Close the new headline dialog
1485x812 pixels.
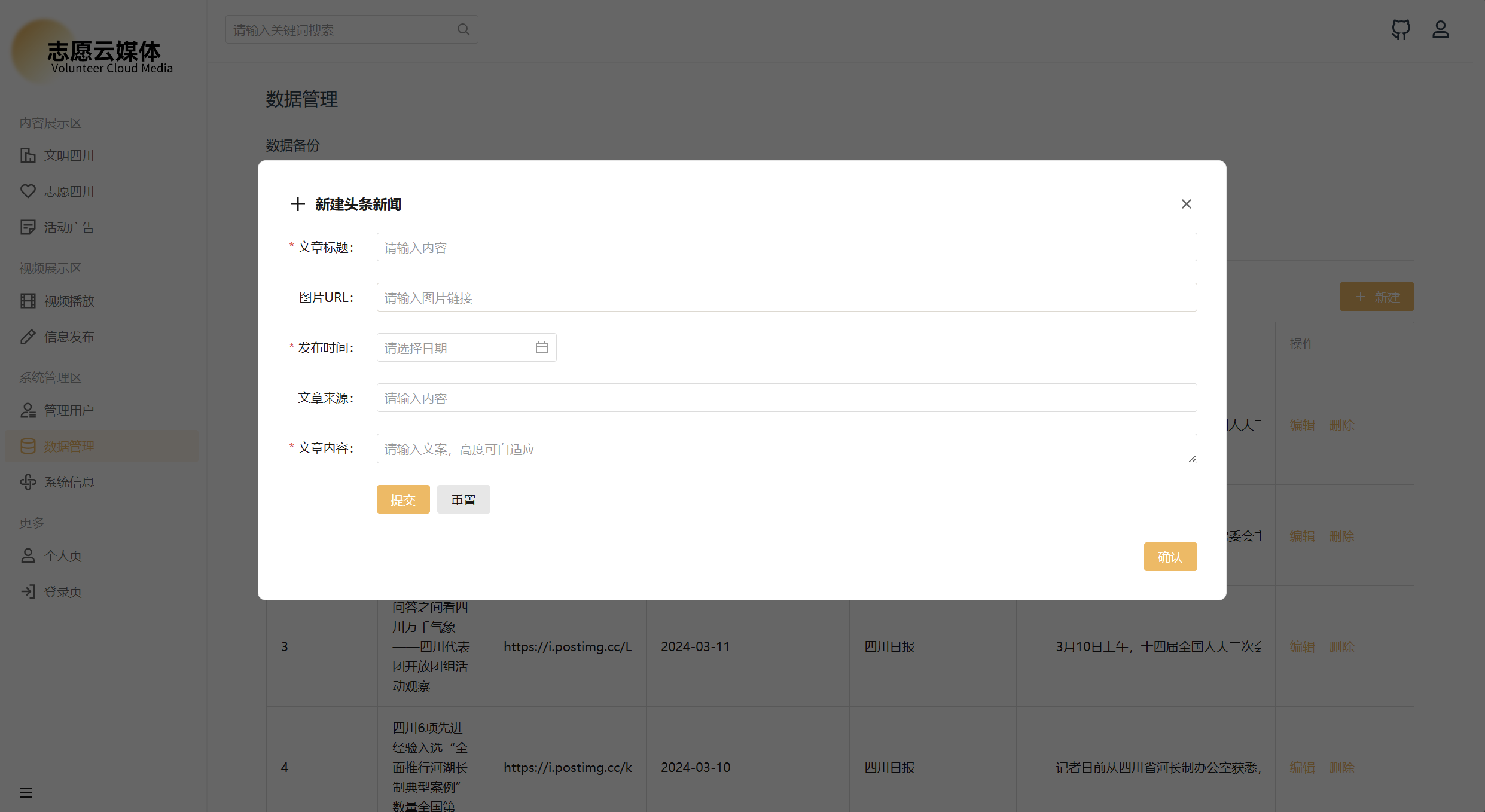(1186, 204)
